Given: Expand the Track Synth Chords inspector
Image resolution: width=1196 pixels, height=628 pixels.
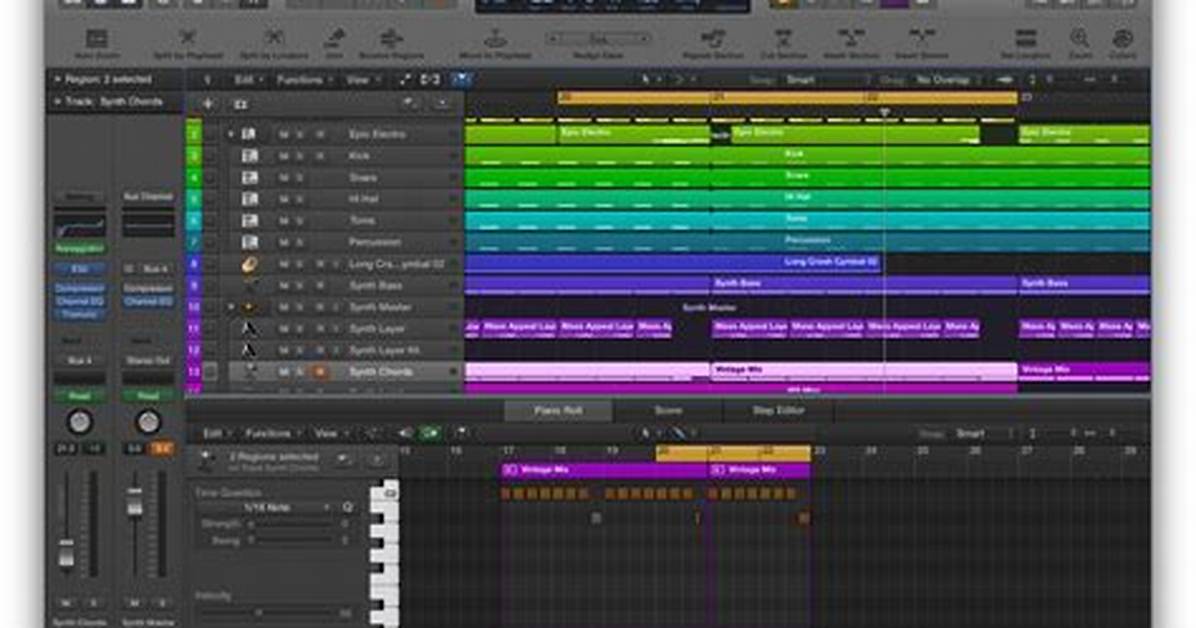Looking at the screenshot, I should [x=56, y=101].
